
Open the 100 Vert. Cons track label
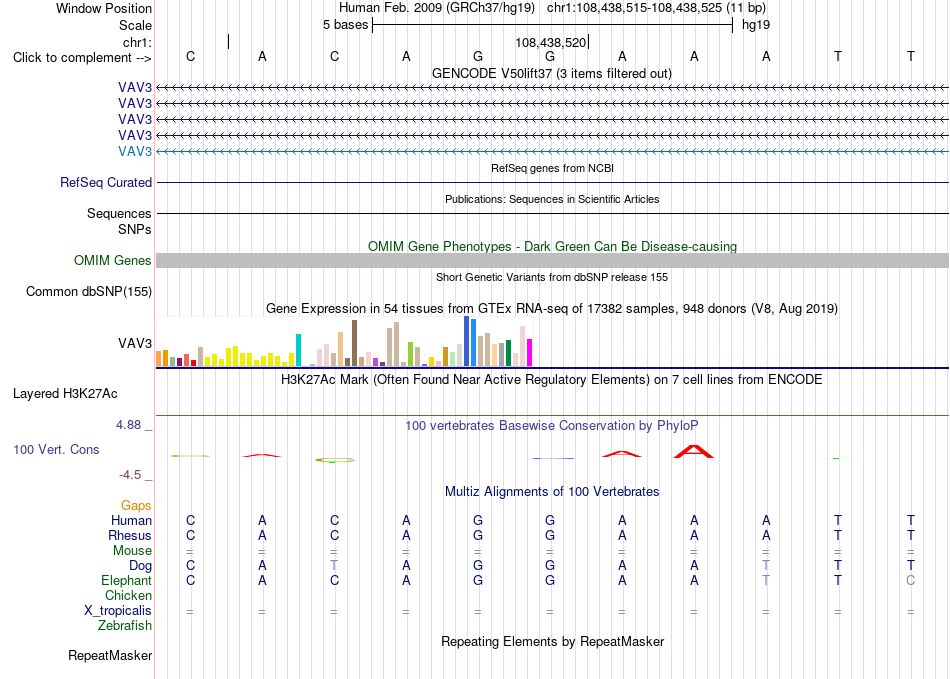(56, 449)
